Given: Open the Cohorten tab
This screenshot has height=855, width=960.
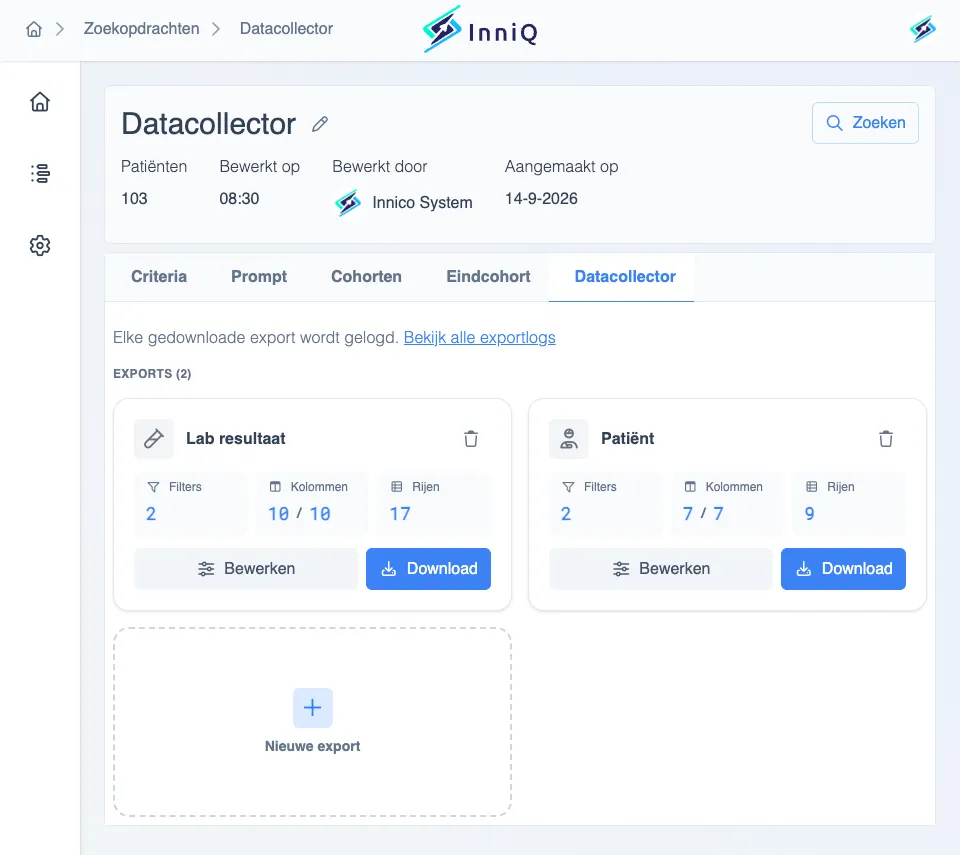Looking at the screenshot, I should [x=366, y=277].
